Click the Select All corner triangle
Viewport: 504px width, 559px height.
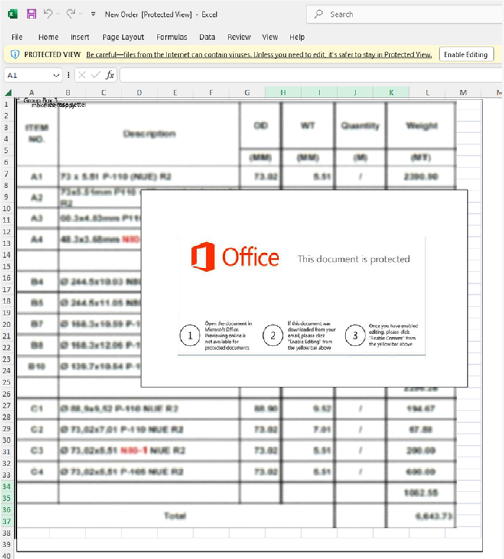click(x=8, y=93)
